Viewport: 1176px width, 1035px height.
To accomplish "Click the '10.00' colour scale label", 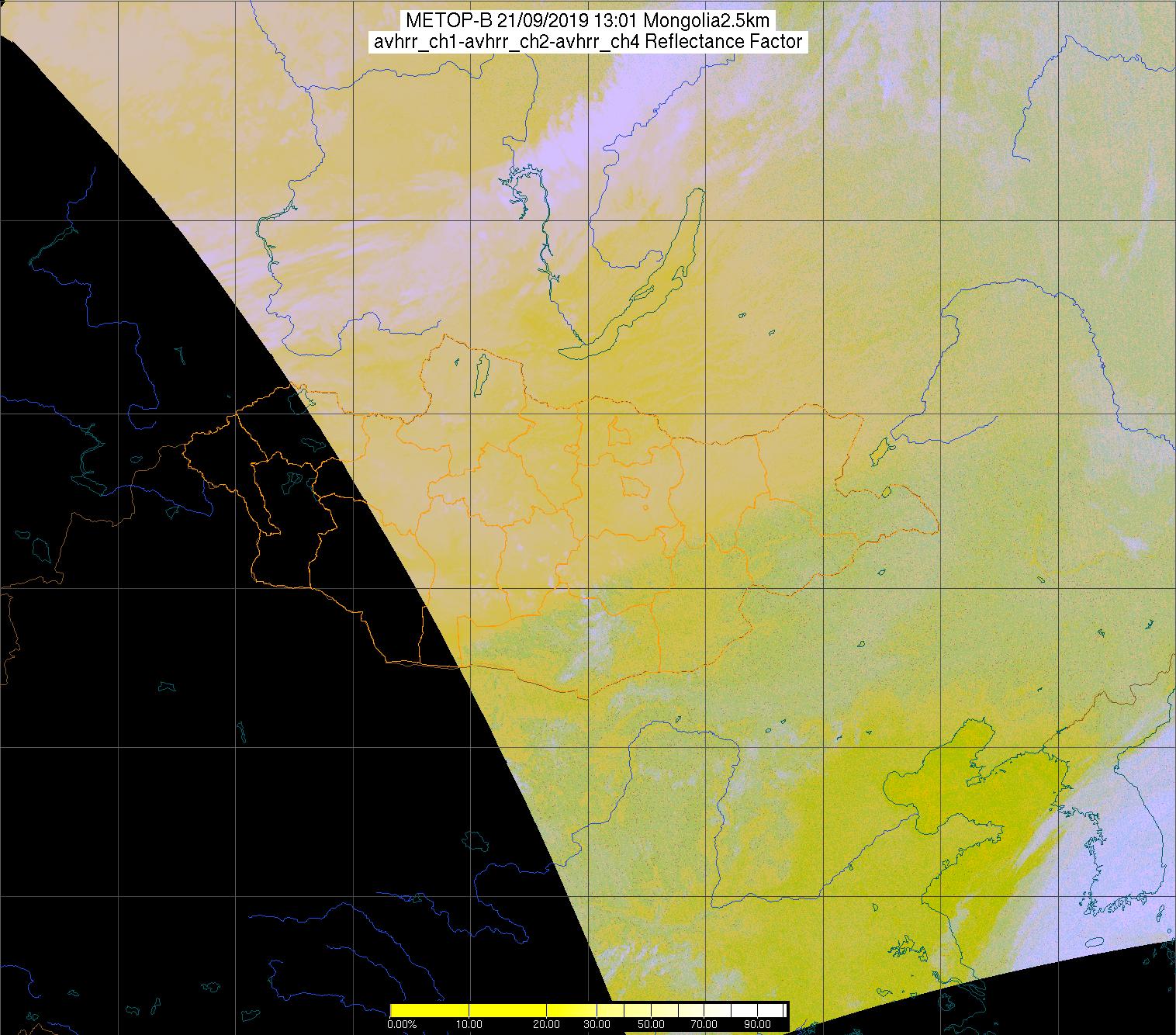I will click(x=471, y=1024).
